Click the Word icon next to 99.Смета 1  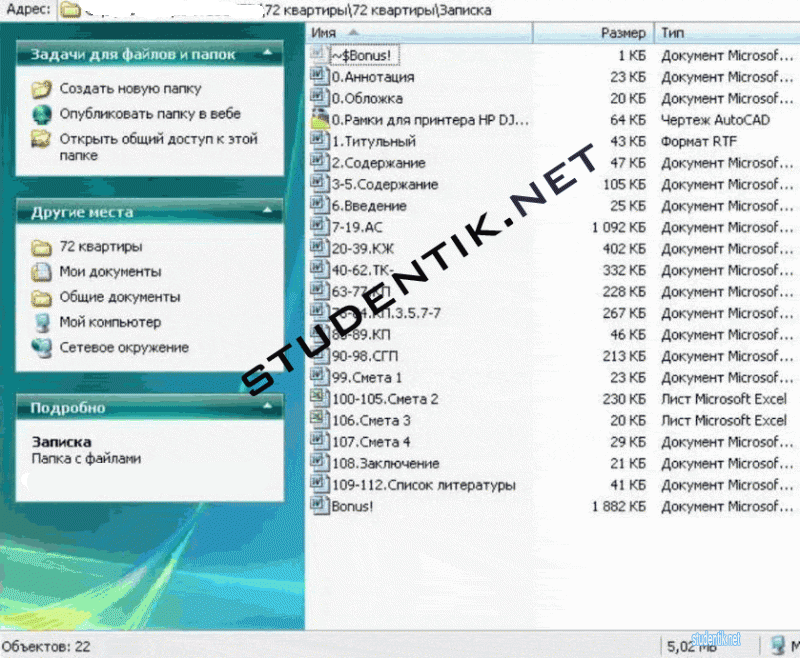click(320, 376)
